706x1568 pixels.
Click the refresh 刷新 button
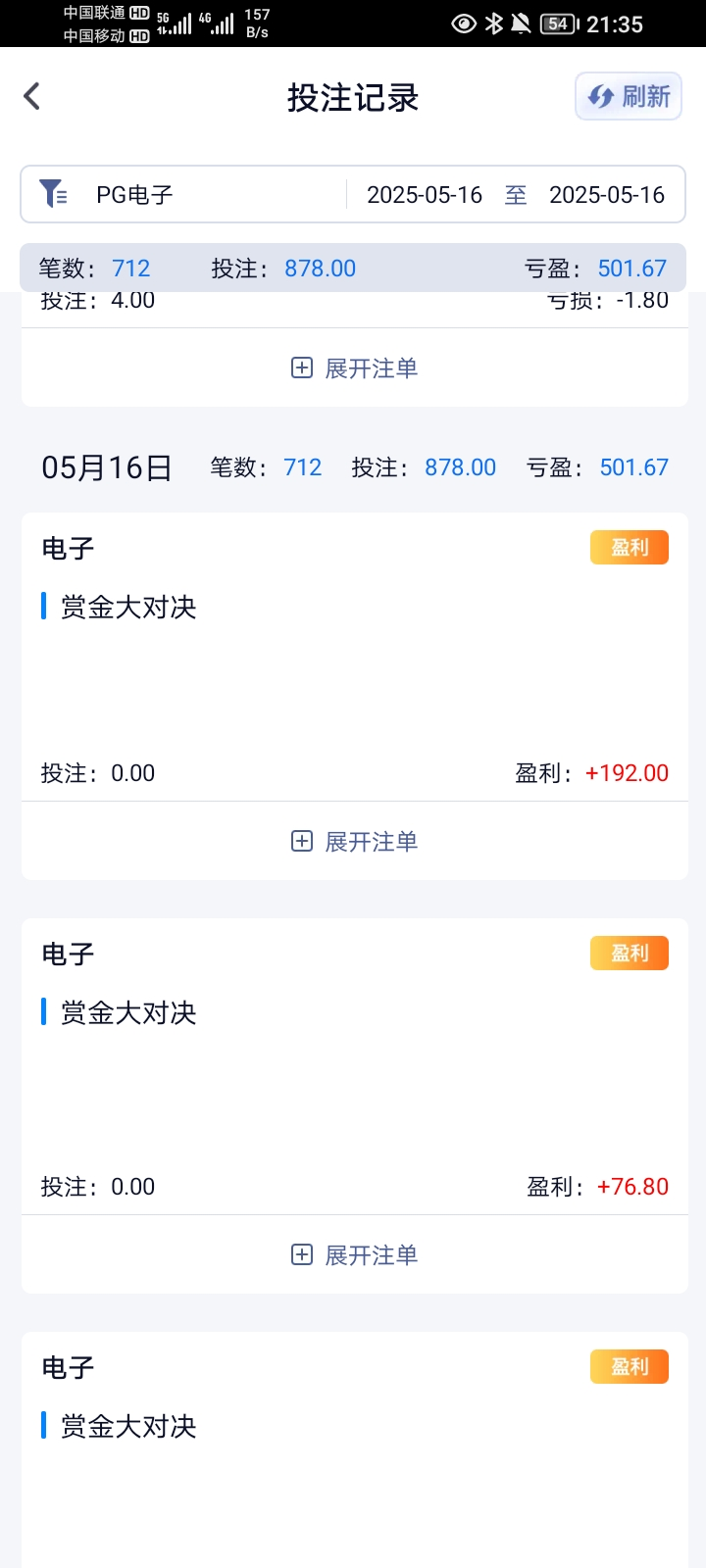(629, 96)
